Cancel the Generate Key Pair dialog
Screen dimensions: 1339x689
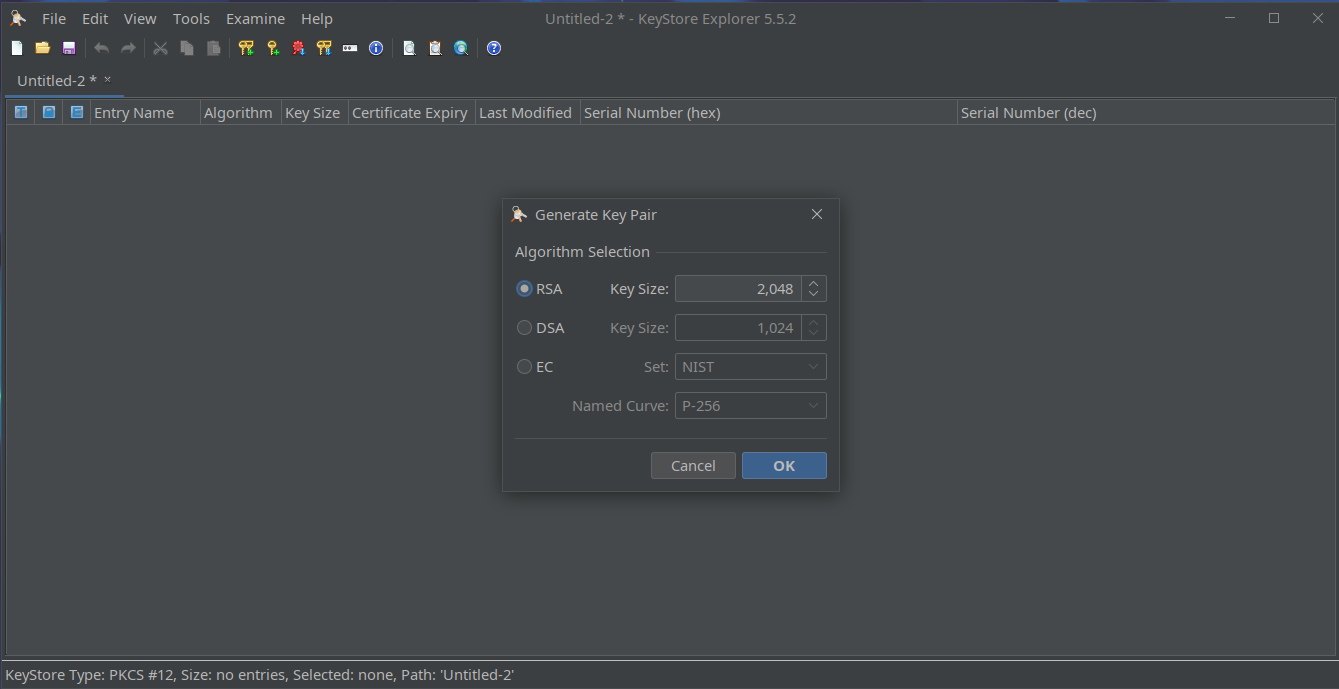[x=693, y=466]
